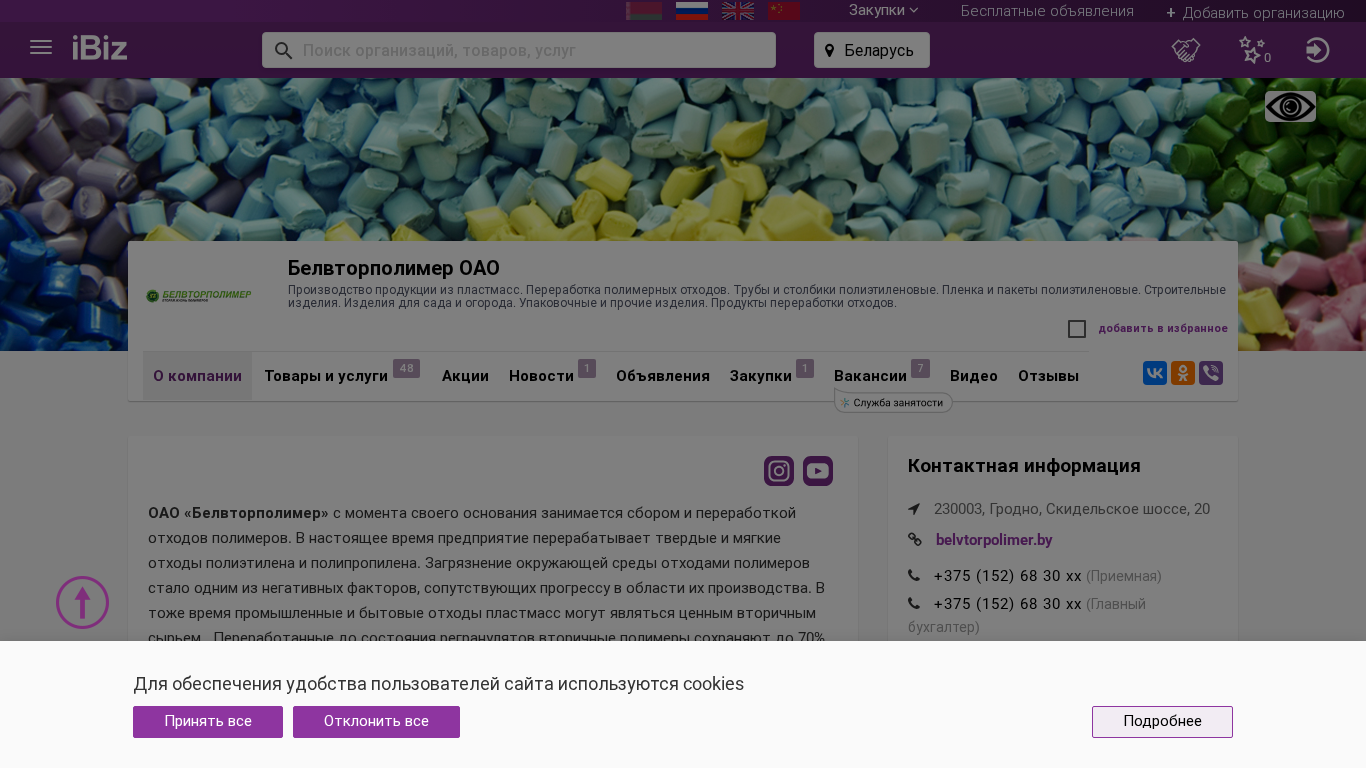Image resolution: width=1366 pixels, height=768 pixels.
Task: Click the Служба занятости badge
Action: (893, 402)
